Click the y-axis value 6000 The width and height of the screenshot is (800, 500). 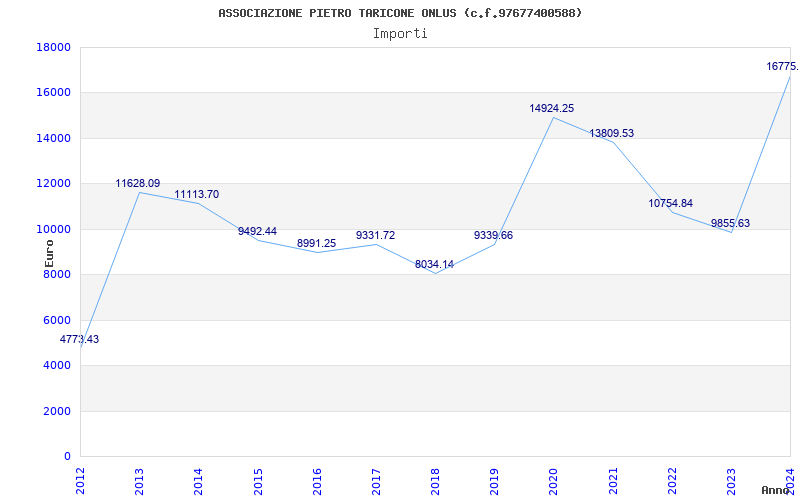tap(57, 320)
